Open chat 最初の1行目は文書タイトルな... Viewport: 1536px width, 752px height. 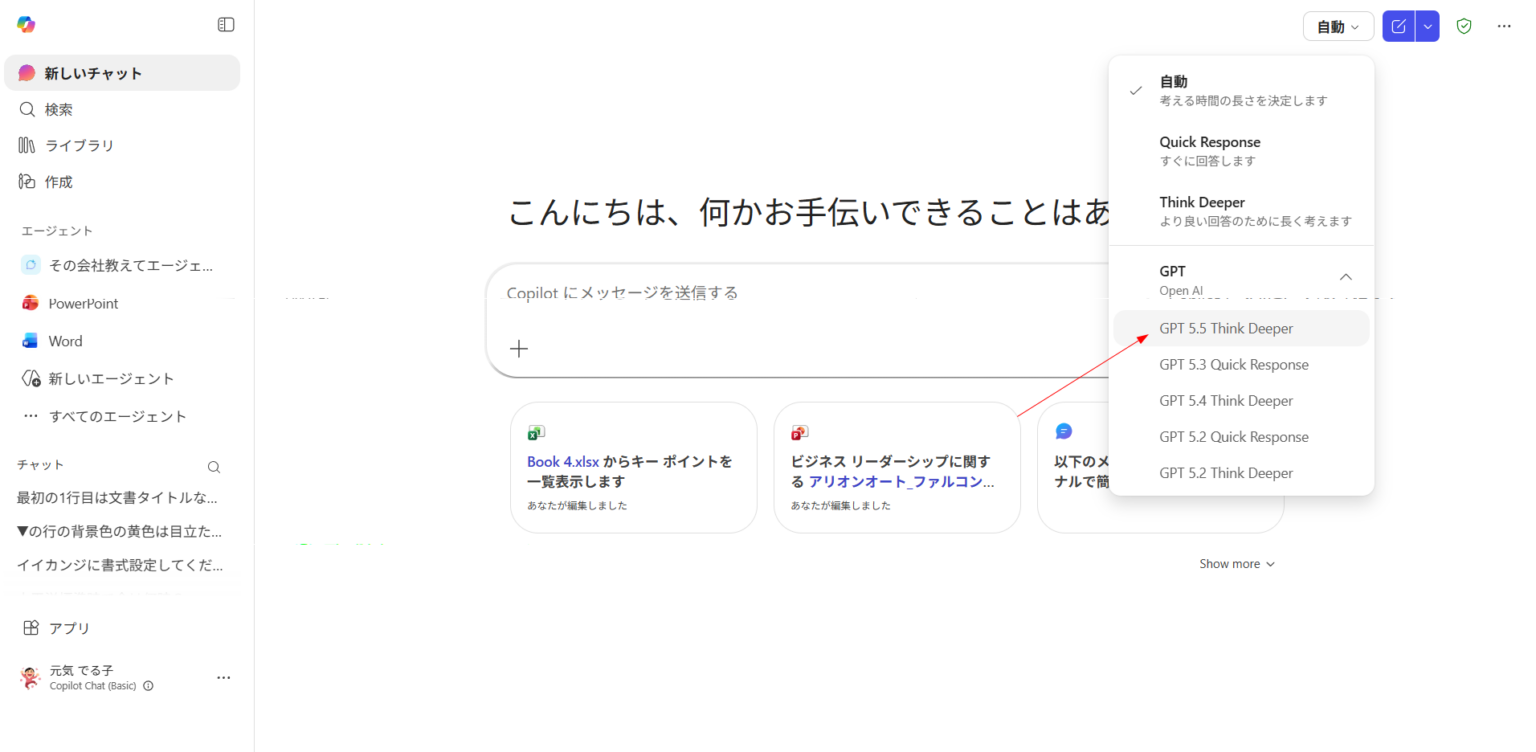(x=120, y=497)
